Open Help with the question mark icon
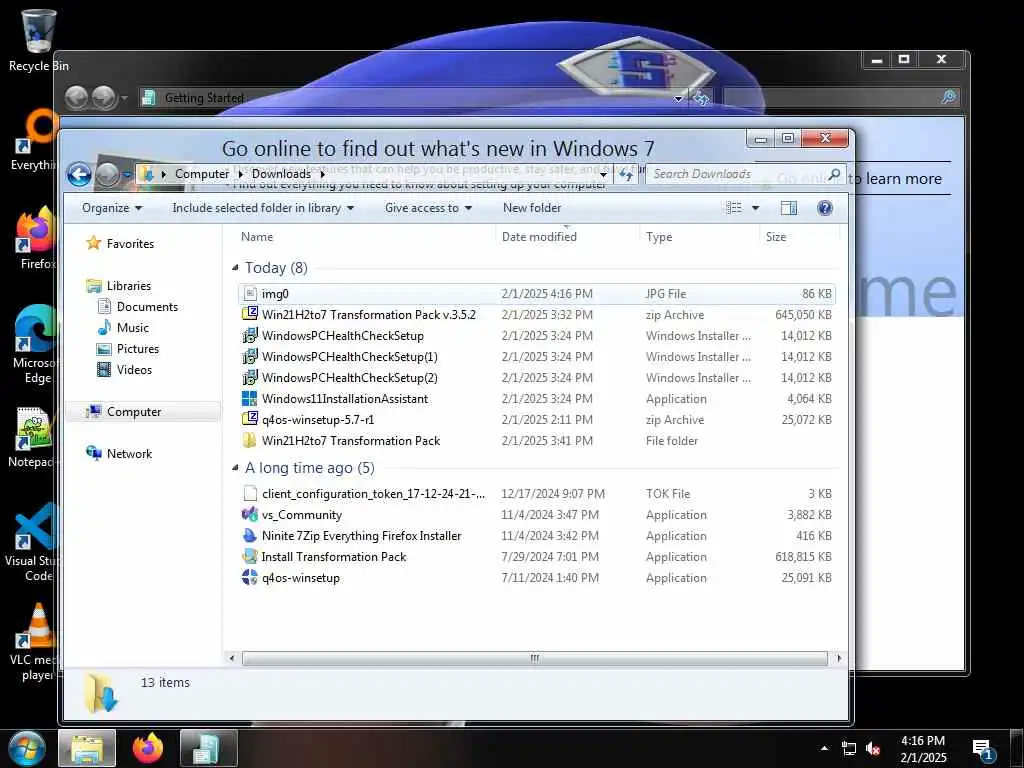Screen dimensions: 1024x768 [x=825, y=208]
